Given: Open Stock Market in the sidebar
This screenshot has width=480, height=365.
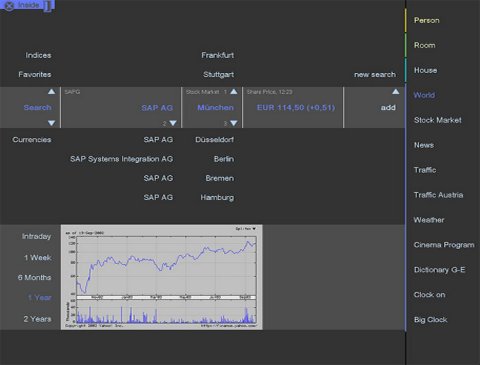Looking at the screenshot, I should (438, 120).
